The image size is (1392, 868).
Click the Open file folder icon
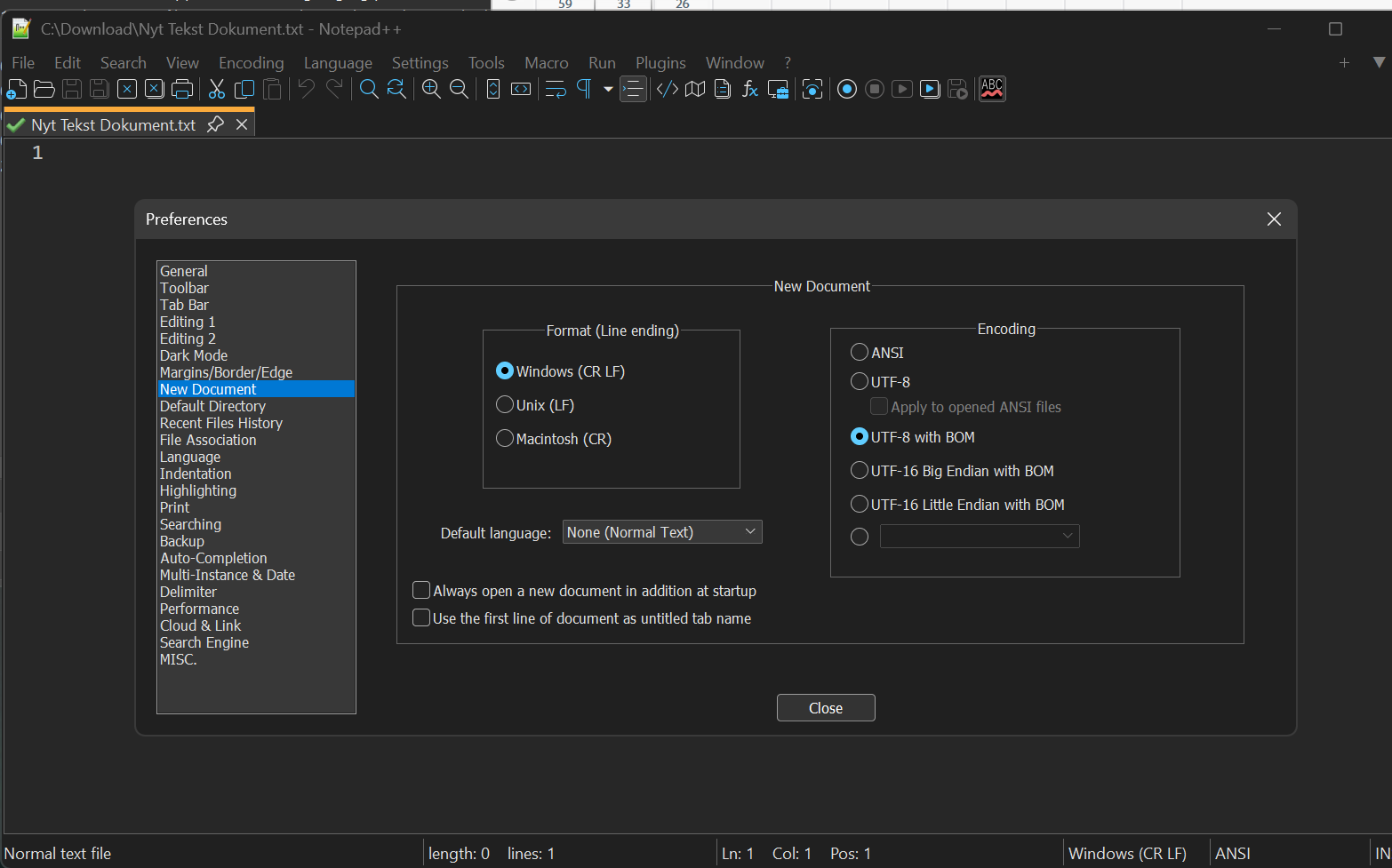44,89
